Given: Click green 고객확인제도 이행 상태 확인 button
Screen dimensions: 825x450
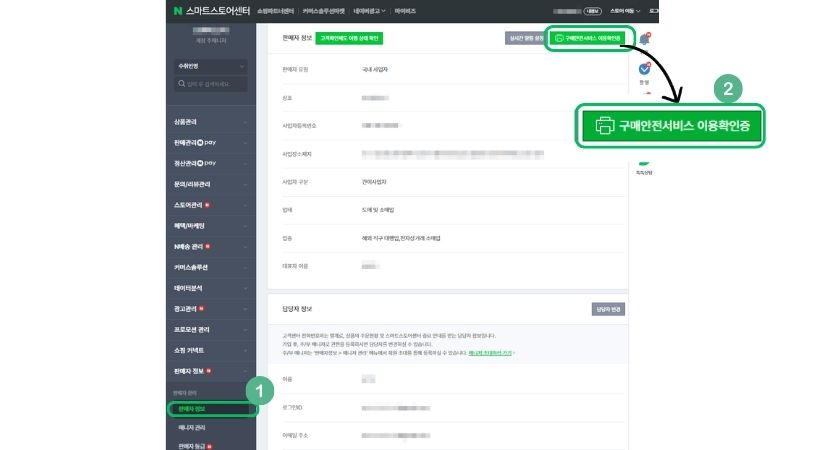Looking at the screenshot, I should [349, 38].
